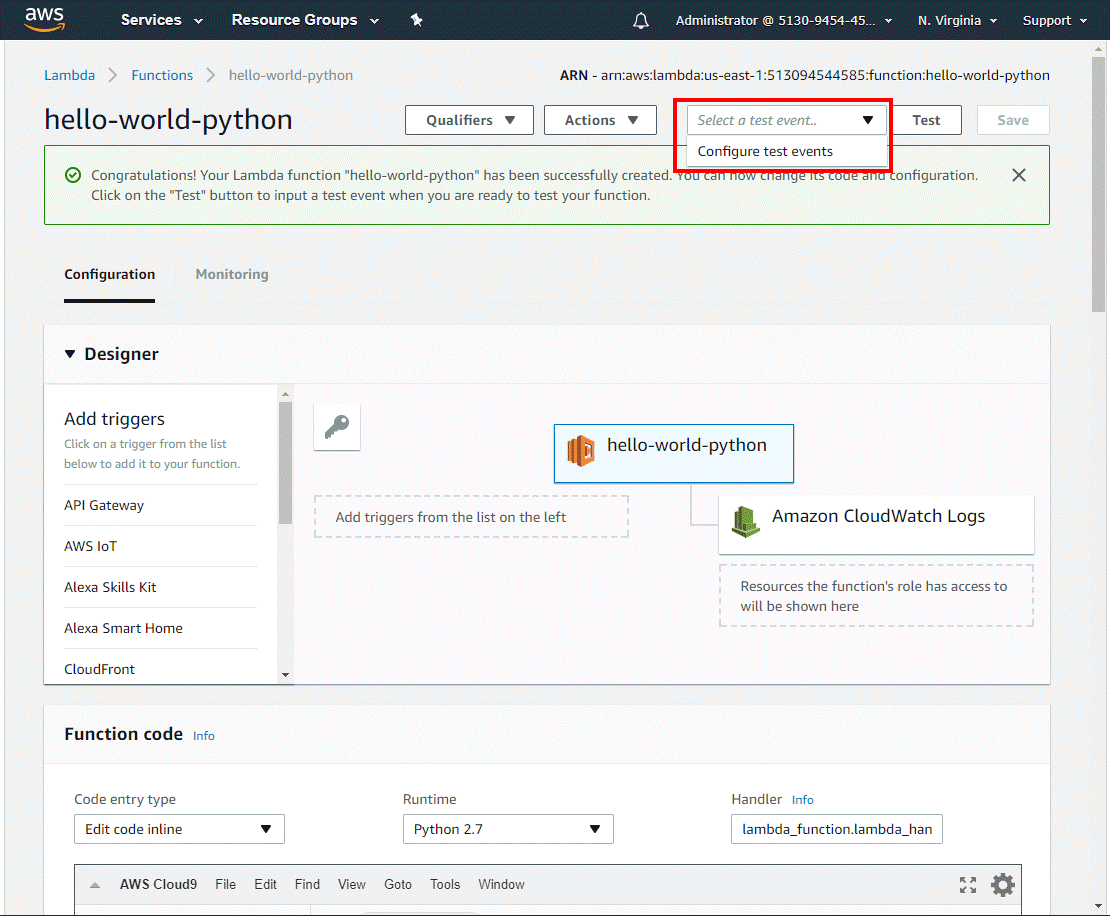Open the Cloud9 Window menu
This screenshot has width=1110, height=916.
click(501, 884)
